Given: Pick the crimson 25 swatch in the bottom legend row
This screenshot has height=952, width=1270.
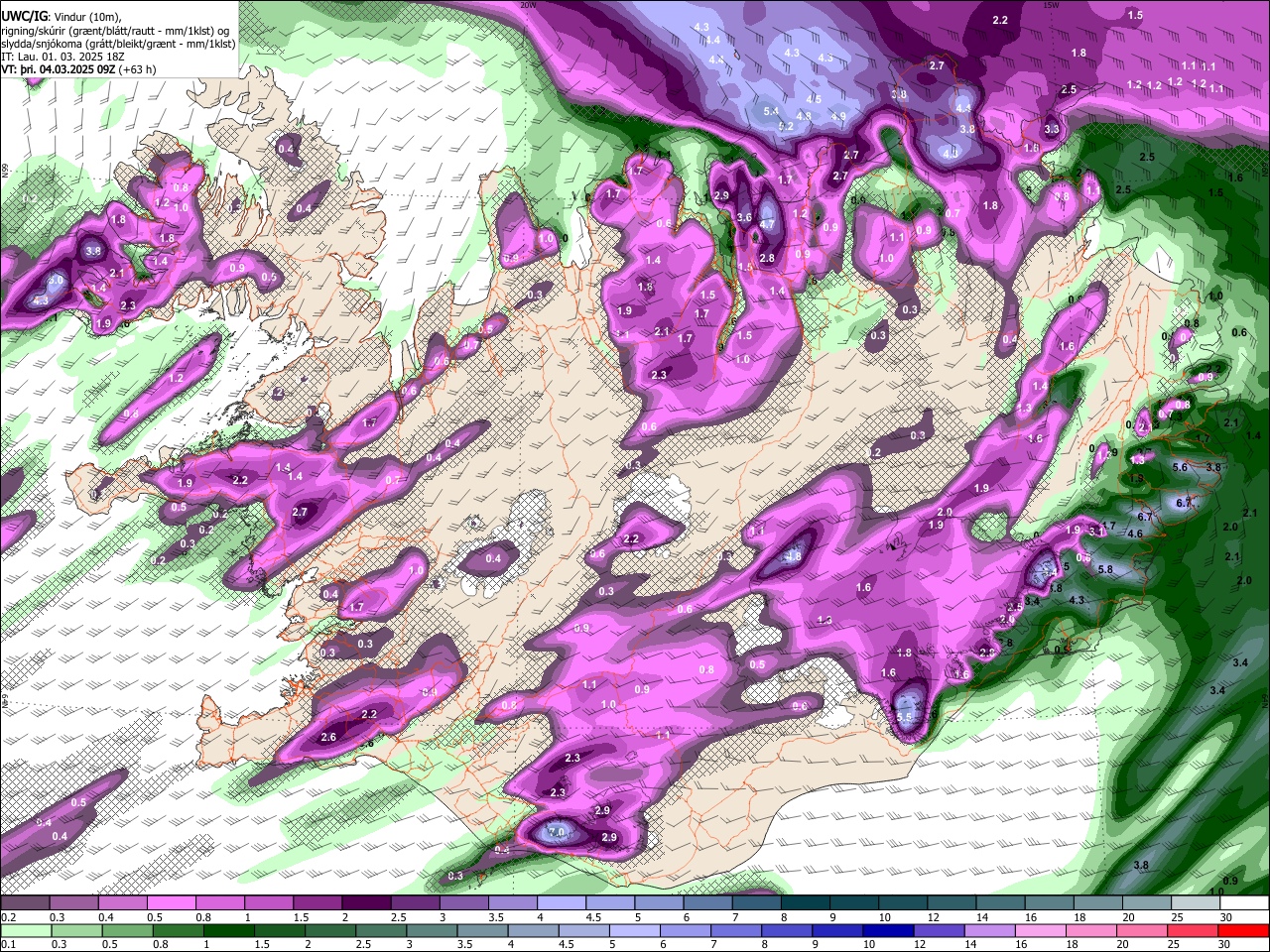Looking at the screenshot, I should click(x=1193, y=930).
